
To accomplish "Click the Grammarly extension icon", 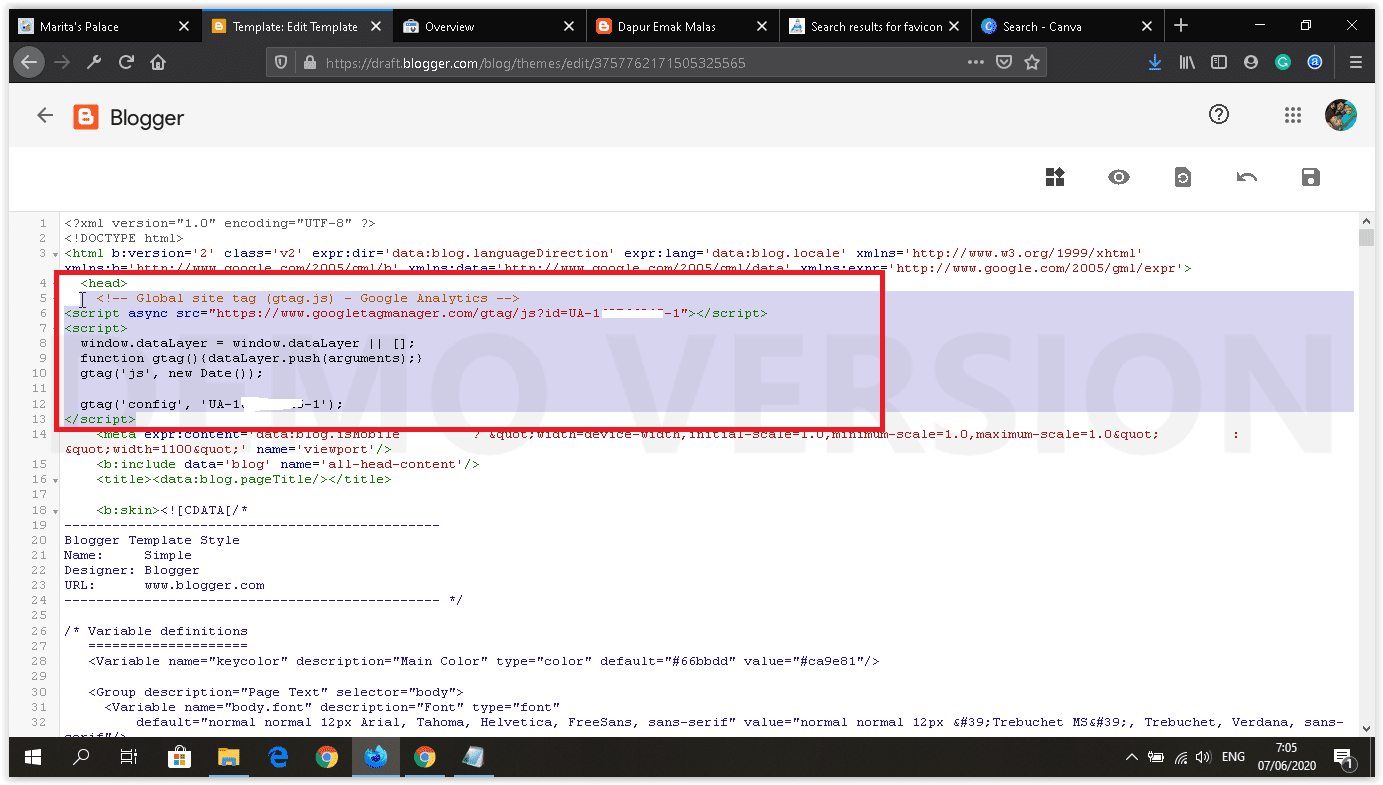I will pos(1283,62).
